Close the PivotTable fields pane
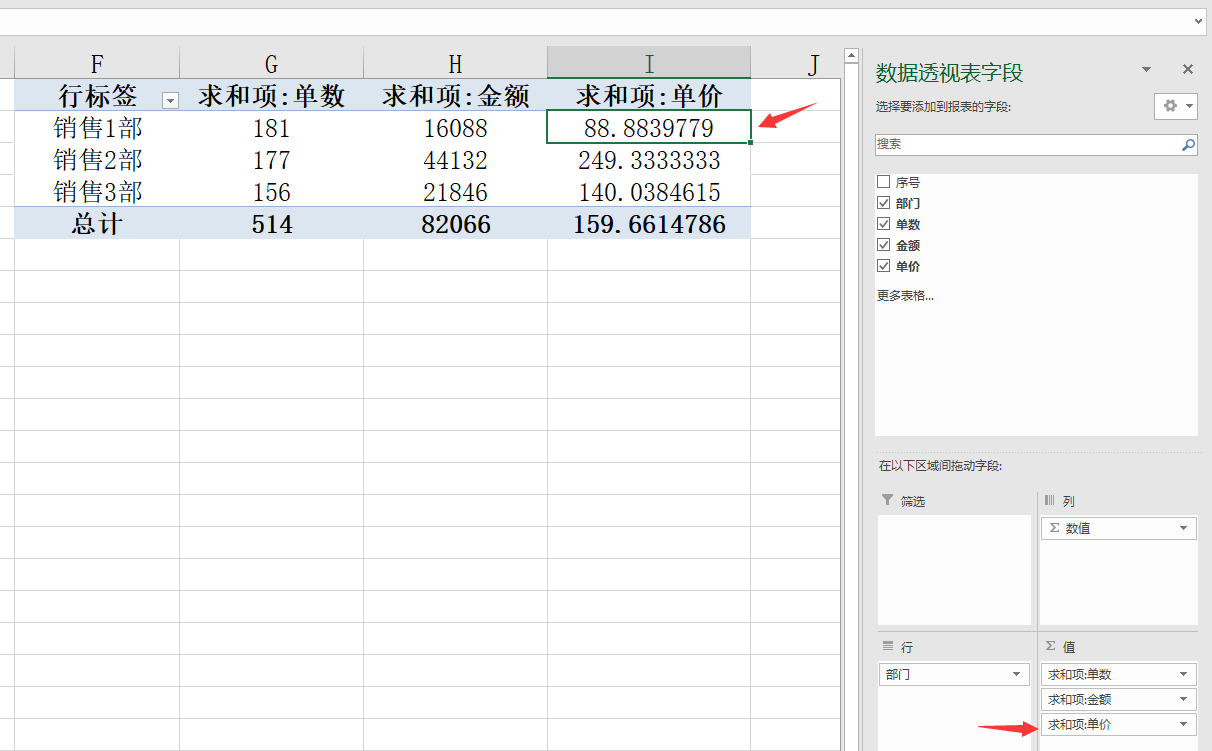Image resolution: width=1212 pixels, height=751 pixels. tap(1188, 69)
